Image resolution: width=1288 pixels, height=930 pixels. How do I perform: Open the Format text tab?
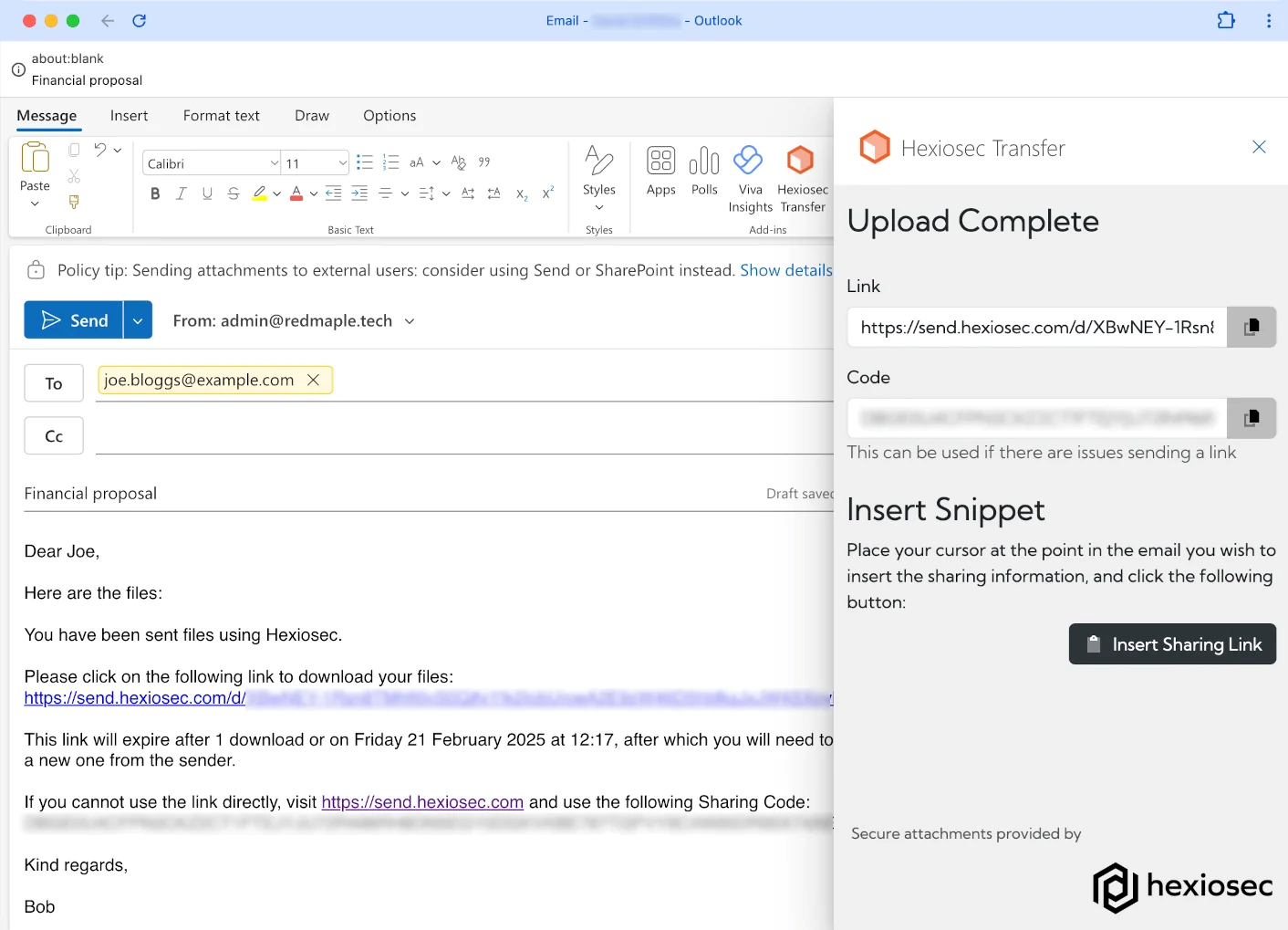tap(222, 116)
